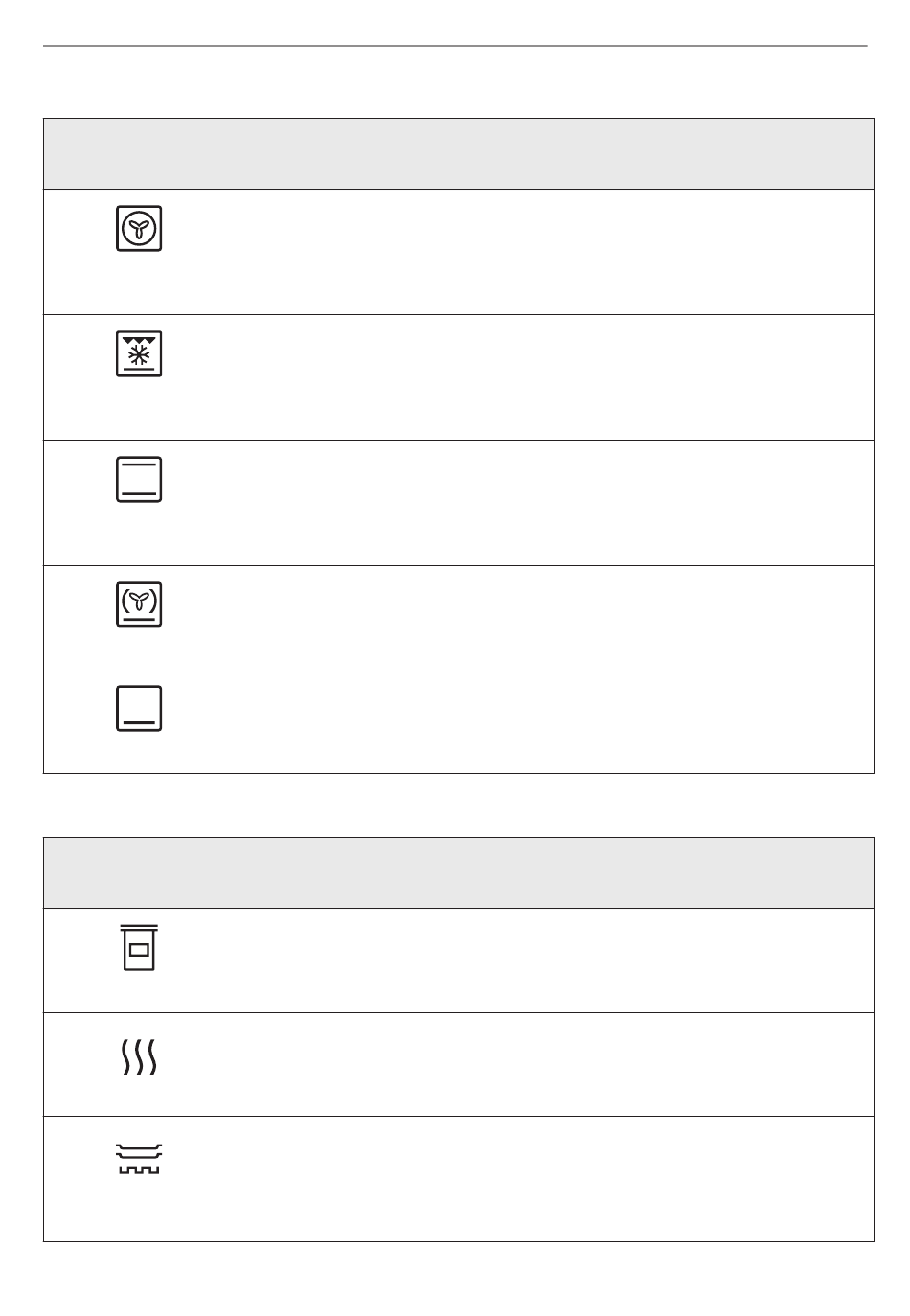Screen dimensions: 910x1316
Task: Click the bottom heat only icon
Action: (x=139, y=708)
